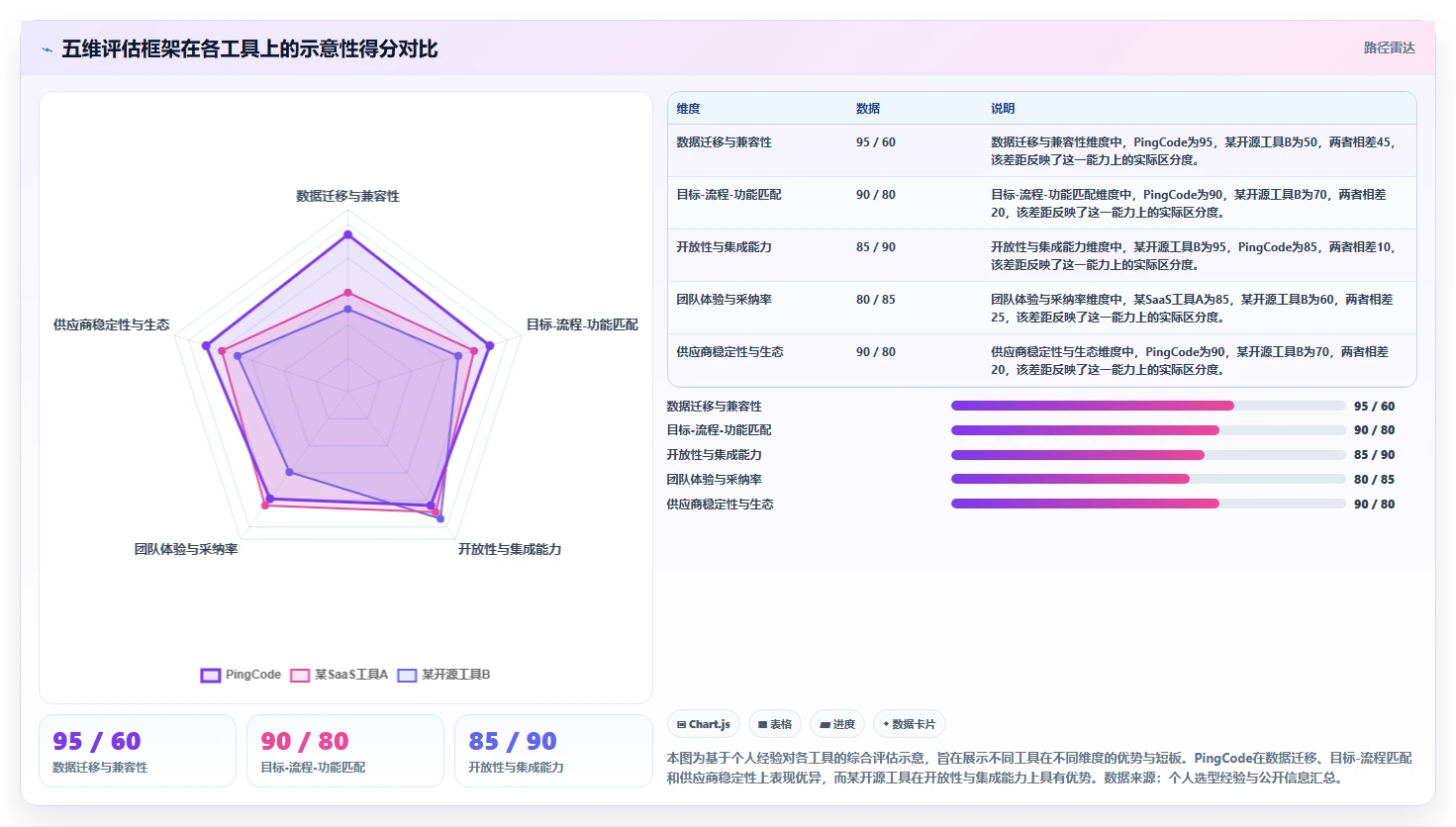Toggle PingCode series via its legend text
The image size is (1456, 827).
[253, 675]
